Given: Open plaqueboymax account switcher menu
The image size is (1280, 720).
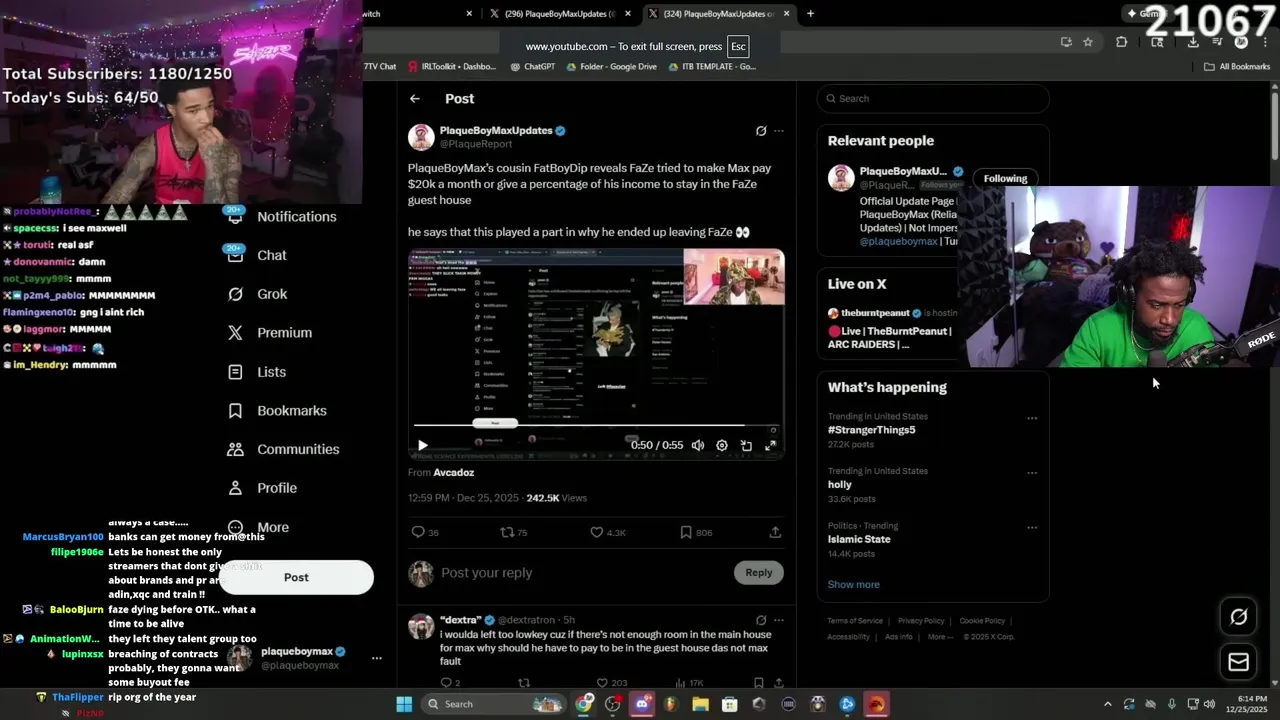Looking at the screenshot, I should click(x=377, y=658).
